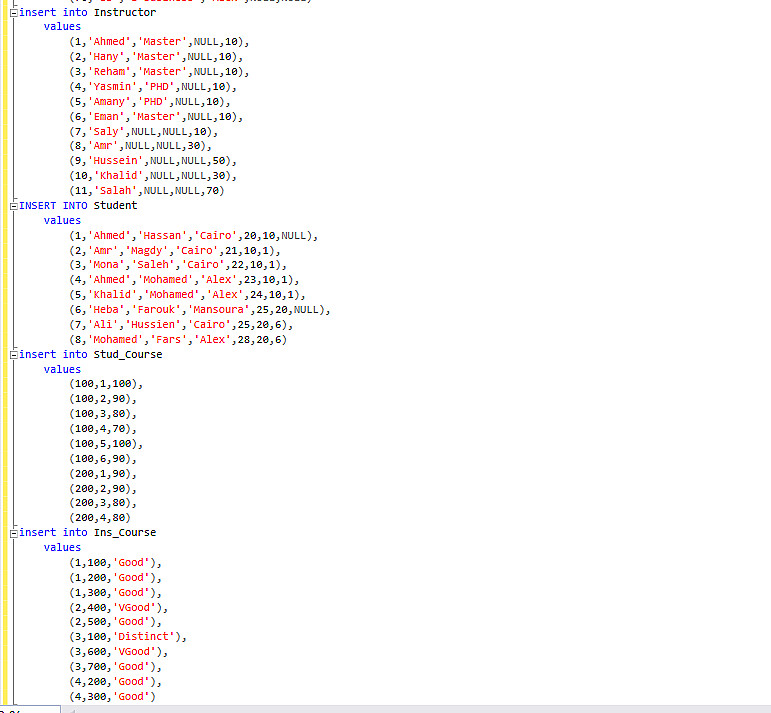Image resolution: width=771 pixels, height=713 pixels.
Task: Click the row (3,'Mona','Saleh','Cairo',22,10,1)
Action: click(178, 265)
